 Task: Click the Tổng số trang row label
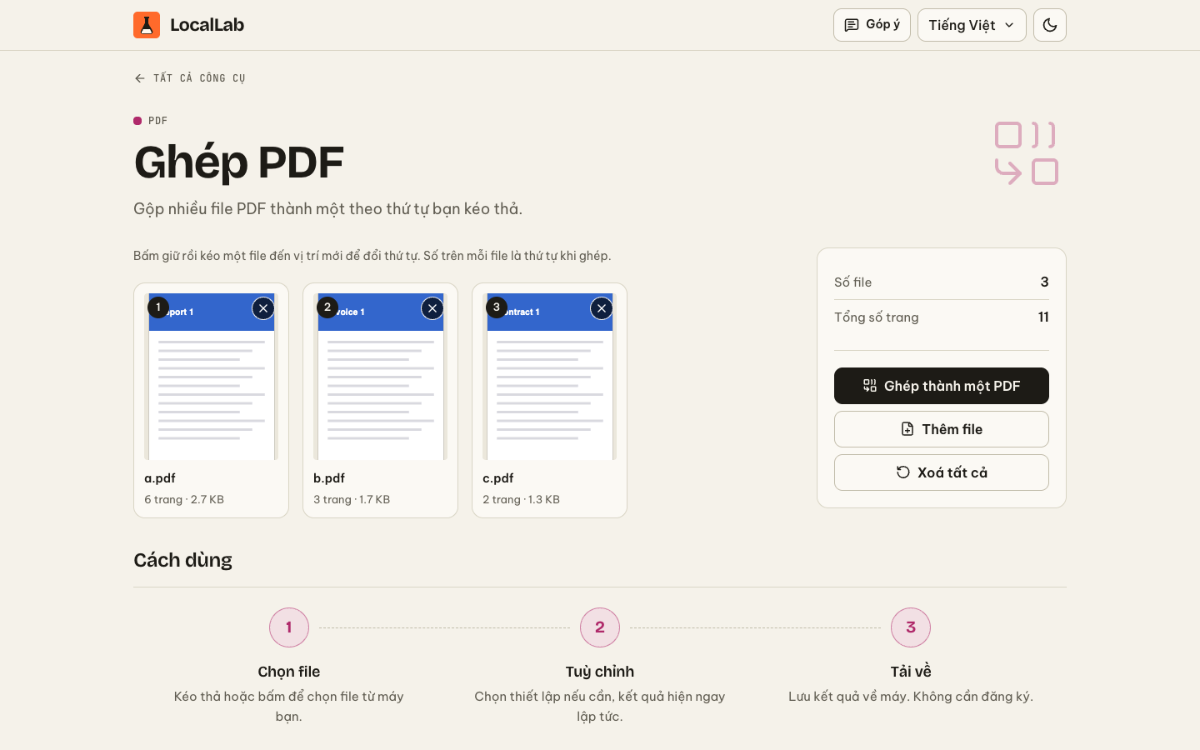tap(876, 317)
